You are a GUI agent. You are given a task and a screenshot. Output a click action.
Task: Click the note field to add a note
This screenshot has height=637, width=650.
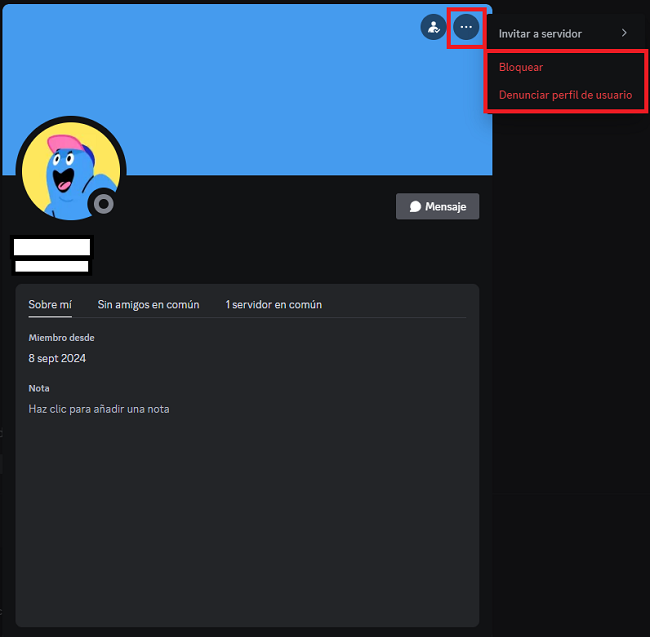[x=99, y=409]
